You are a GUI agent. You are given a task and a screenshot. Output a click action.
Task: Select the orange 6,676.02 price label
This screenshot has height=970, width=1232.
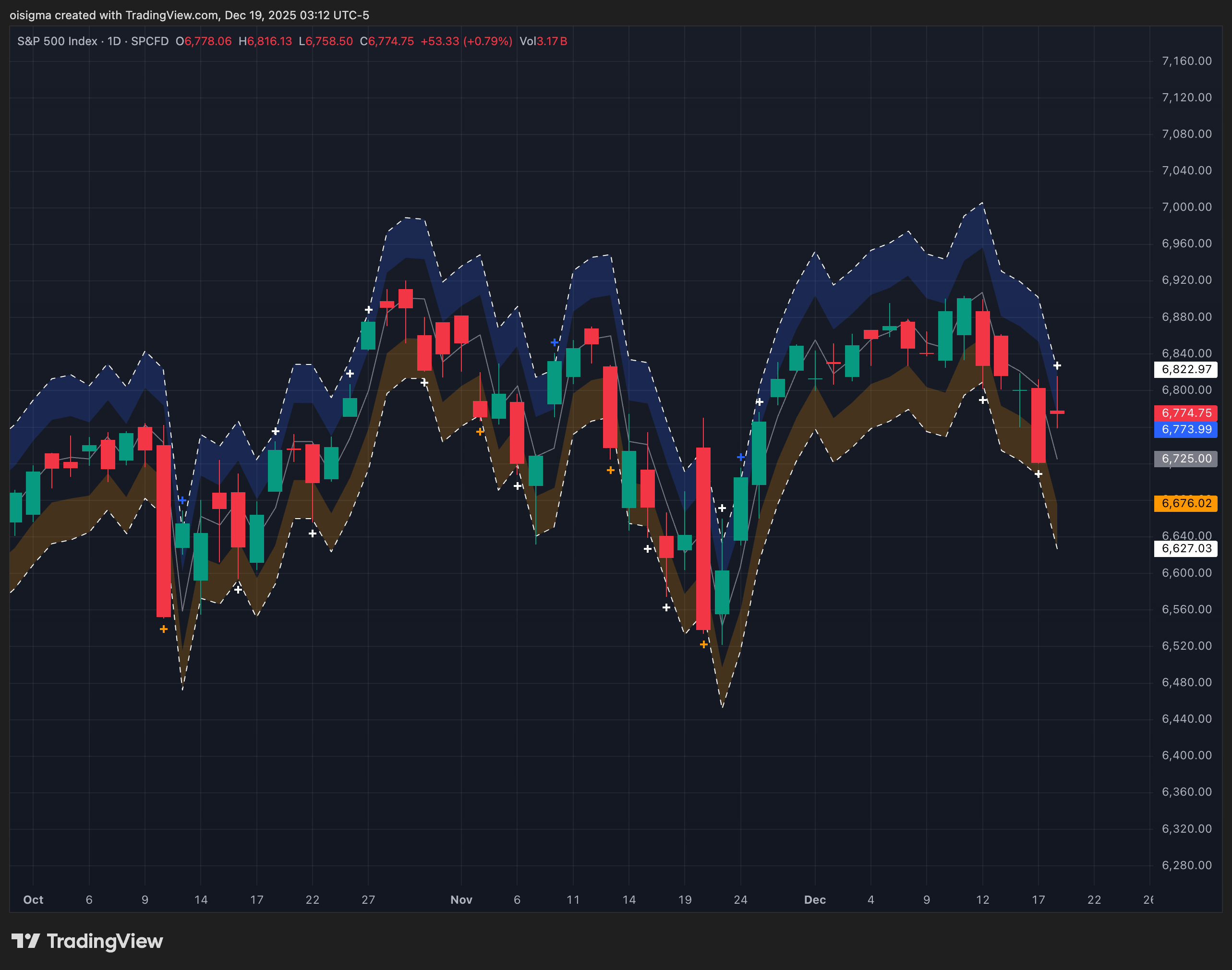click(x=1186, y=503)
